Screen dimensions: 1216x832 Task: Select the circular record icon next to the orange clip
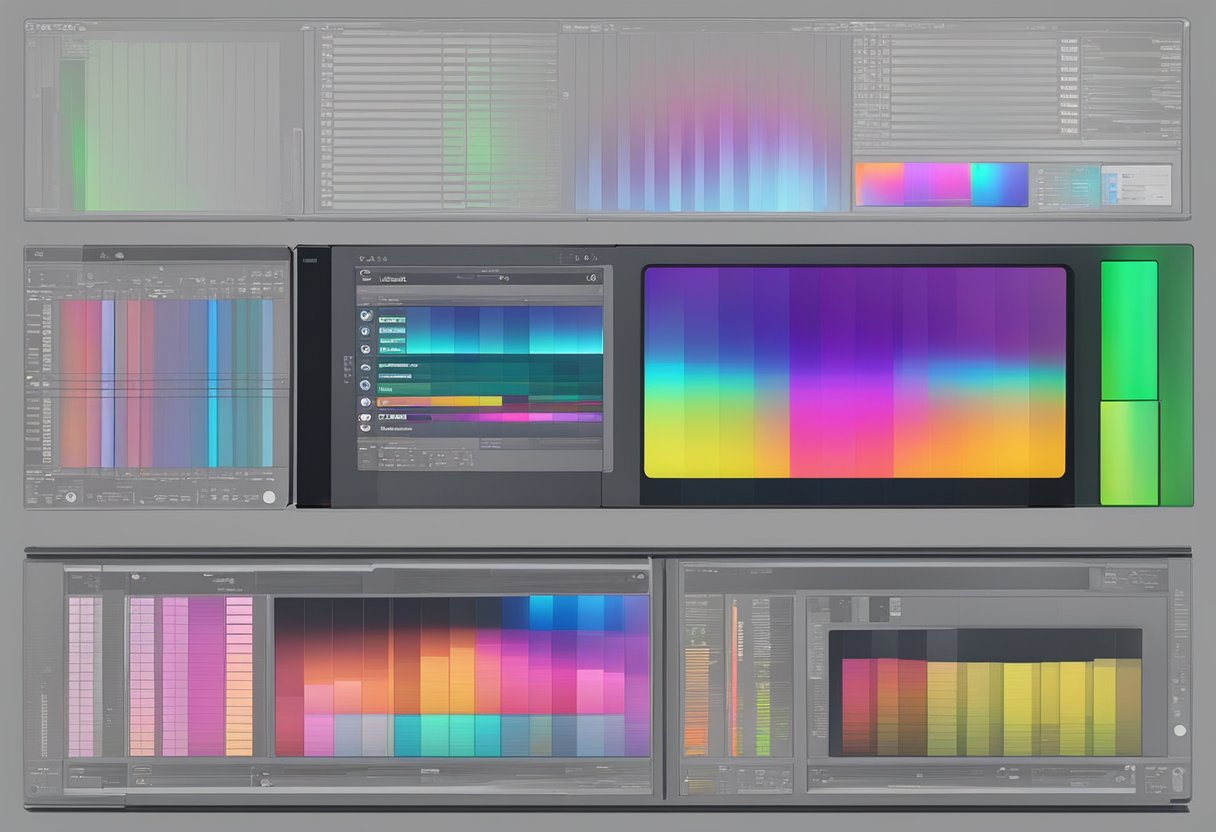tap(364, 400)
